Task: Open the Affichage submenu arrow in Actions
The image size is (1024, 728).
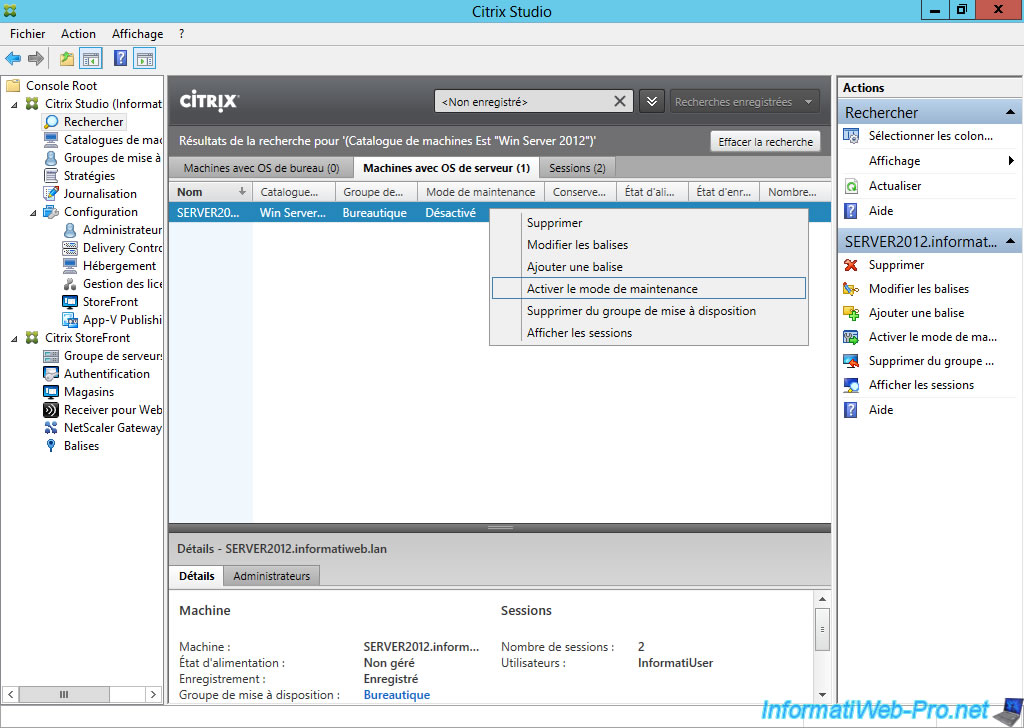Action: point(1011,161)
